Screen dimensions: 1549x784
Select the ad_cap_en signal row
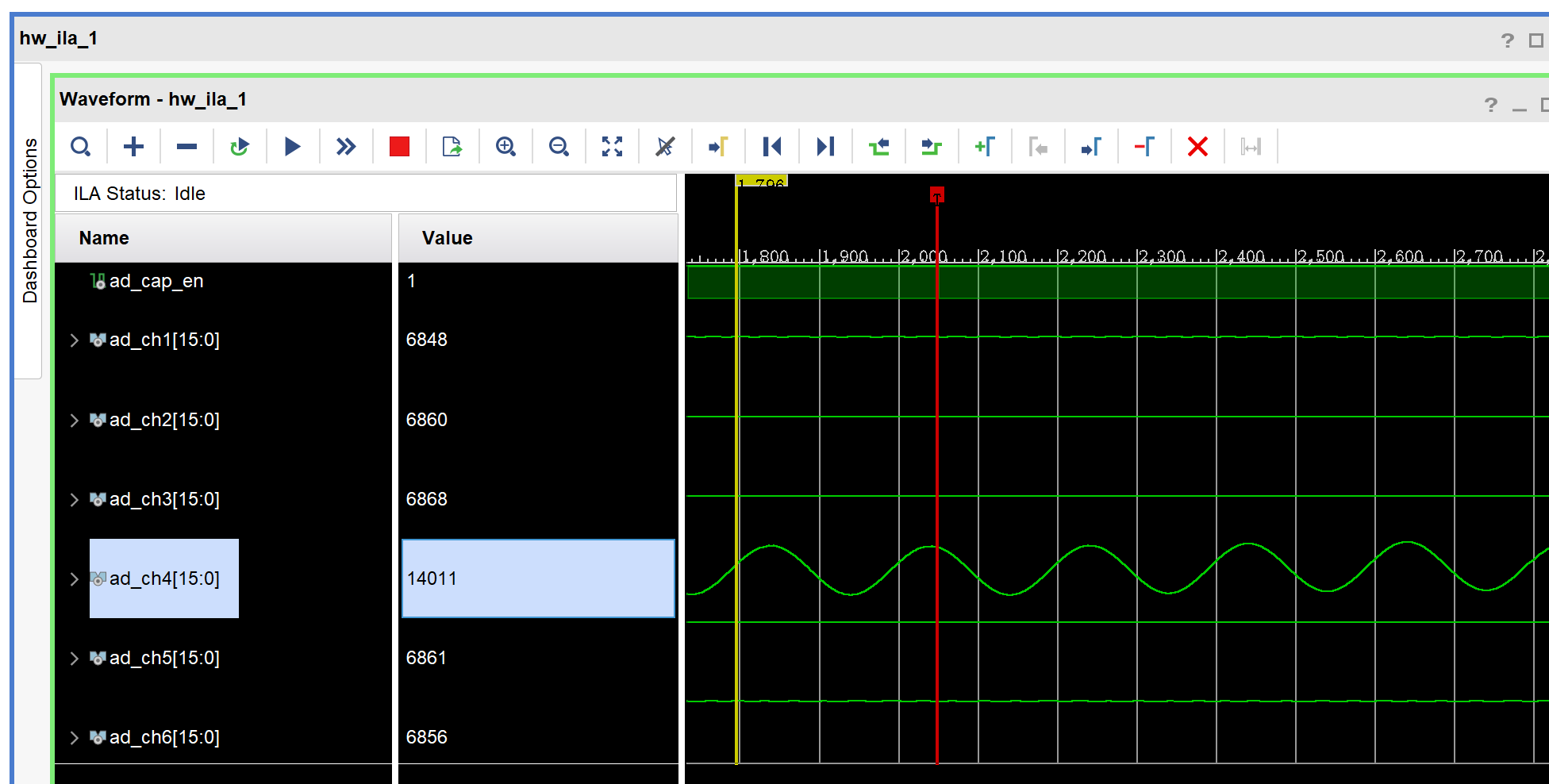point(156,281)
